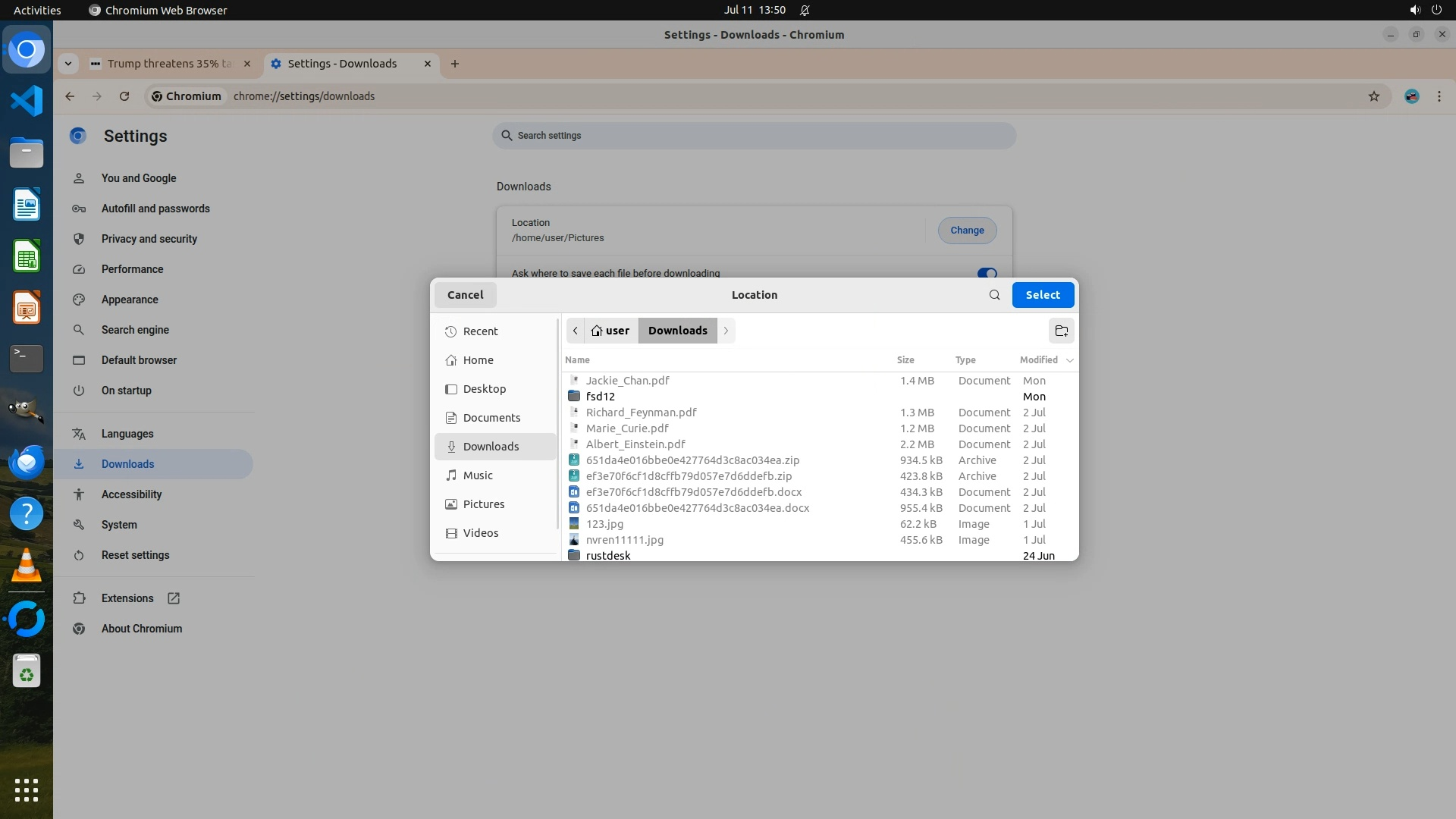Open Thunderbird from the dock

coord(27,462)
